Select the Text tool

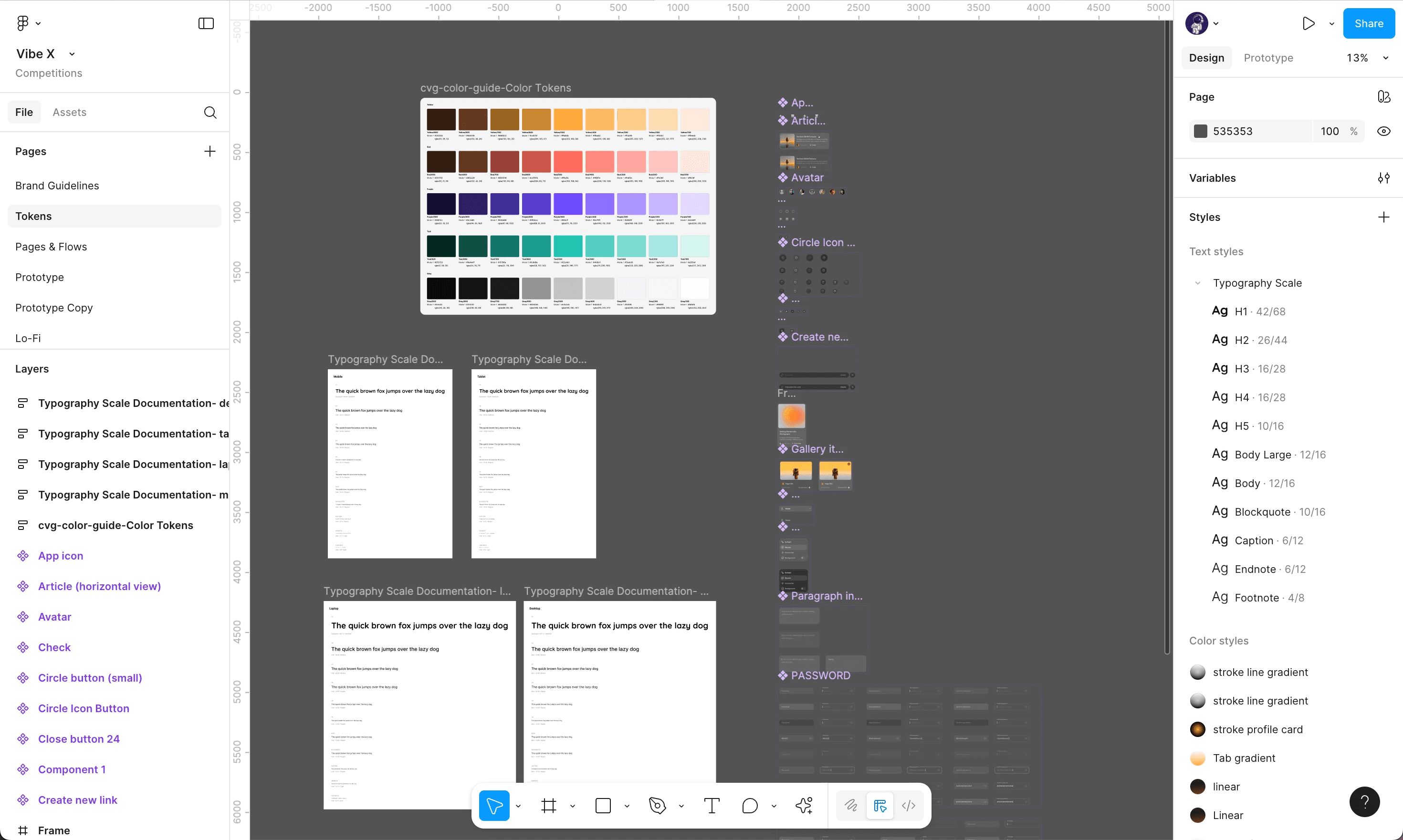click(x=712, y=806)
